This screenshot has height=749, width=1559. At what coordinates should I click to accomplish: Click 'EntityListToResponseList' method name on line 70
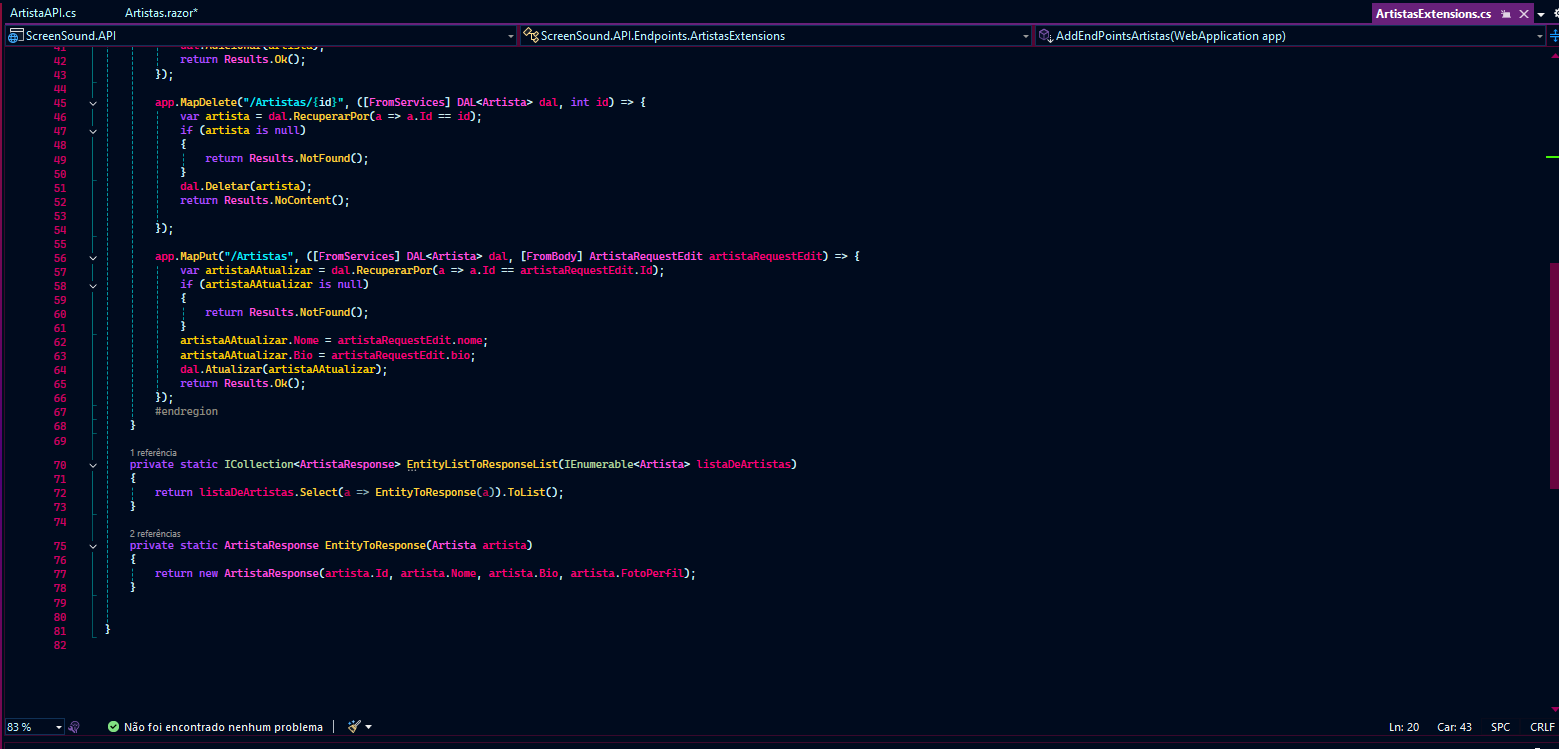(x=481, y=465)
